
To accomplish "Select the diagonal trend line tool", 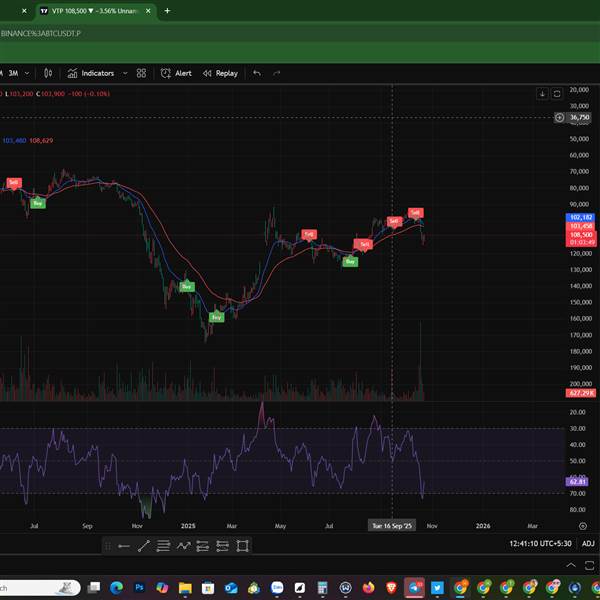I will [x=144, y=545].
